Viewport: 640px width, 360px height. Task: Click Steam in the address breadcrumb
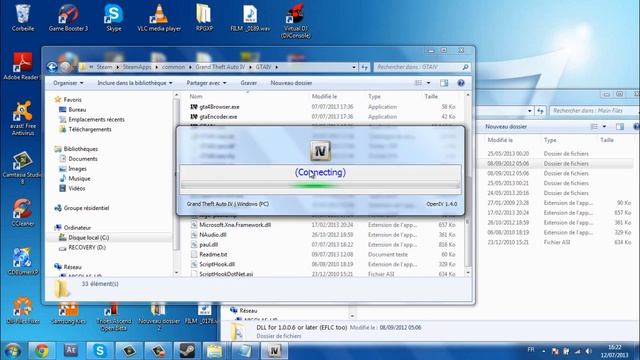(104, 67)
